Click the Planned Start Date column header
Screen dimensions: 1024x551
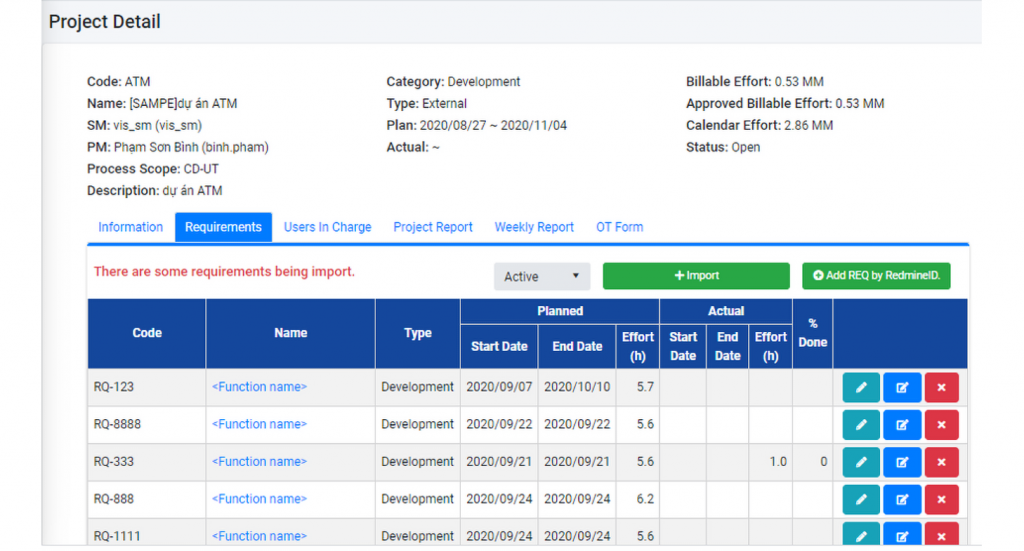tap(499, 347)
